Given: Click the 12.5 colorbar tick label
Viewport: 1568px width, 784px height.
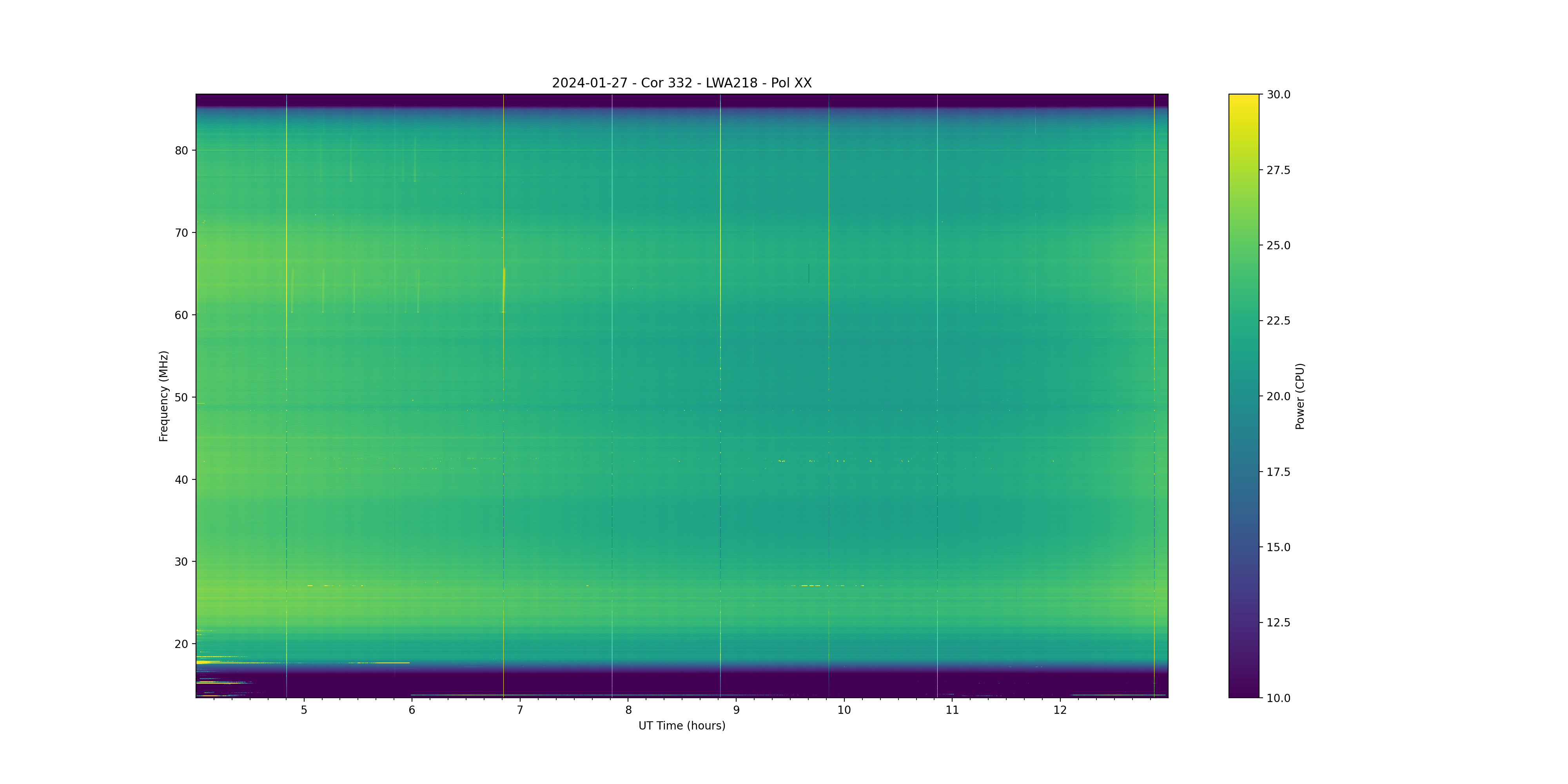Looking at the screenshot, I should (1278, 623).
